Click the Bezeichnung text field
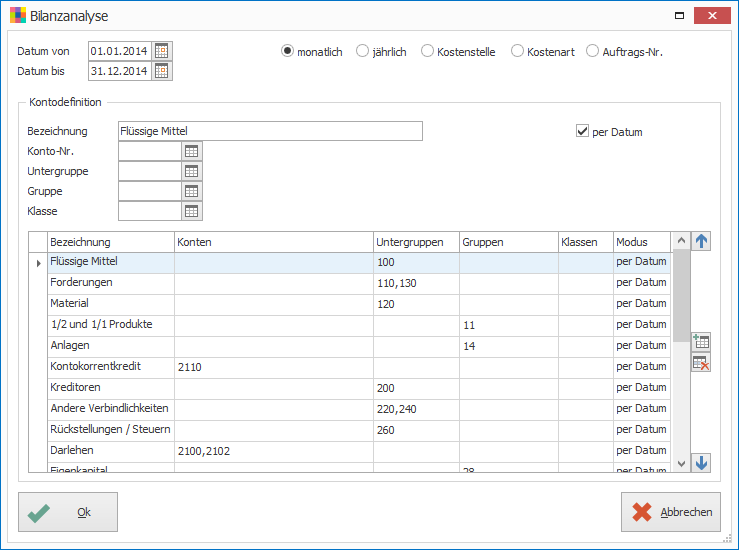 tap(270, 131)
